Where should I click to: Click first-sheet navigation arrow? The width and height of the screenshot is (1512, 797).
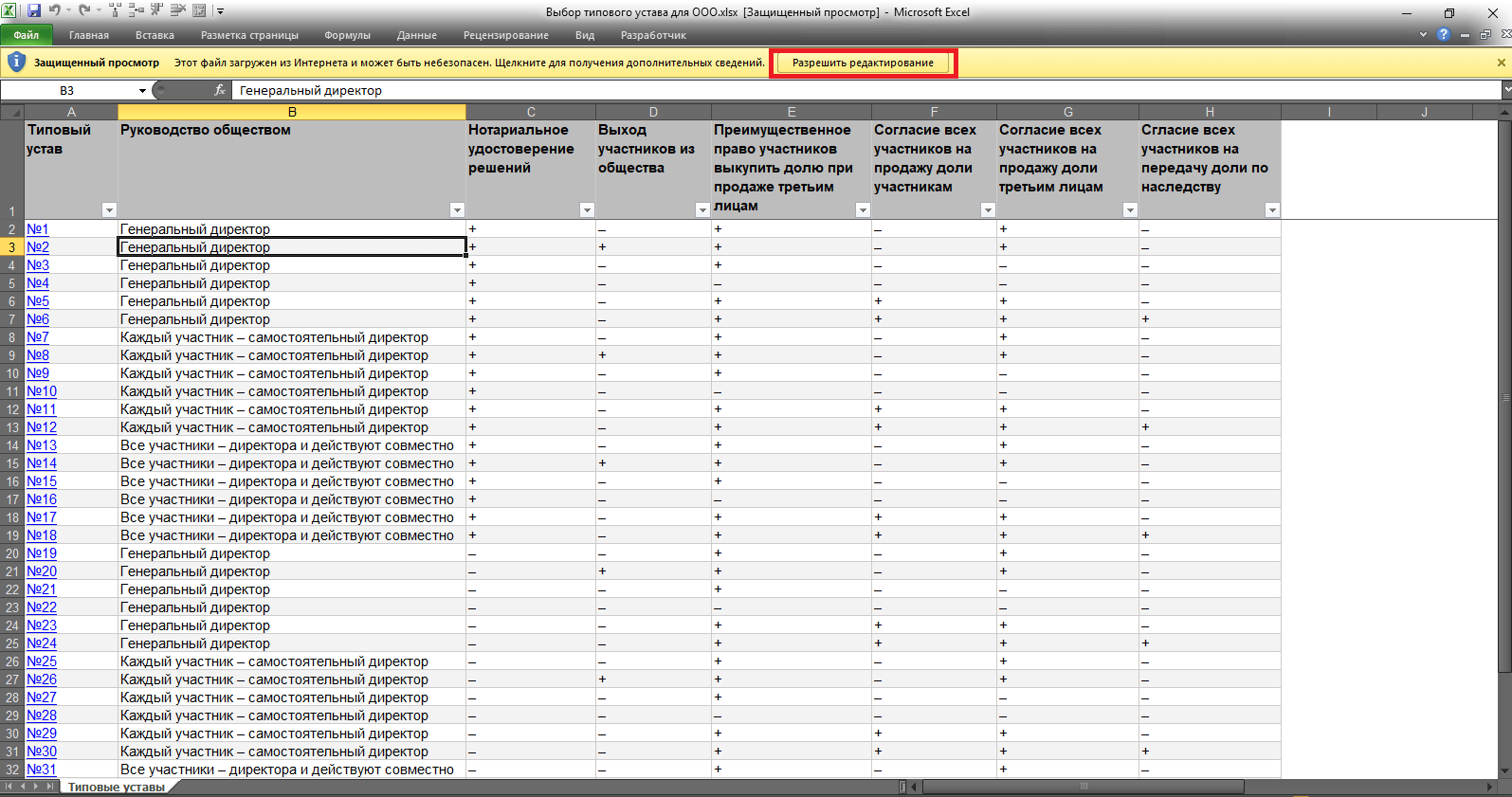click(9, 787)
